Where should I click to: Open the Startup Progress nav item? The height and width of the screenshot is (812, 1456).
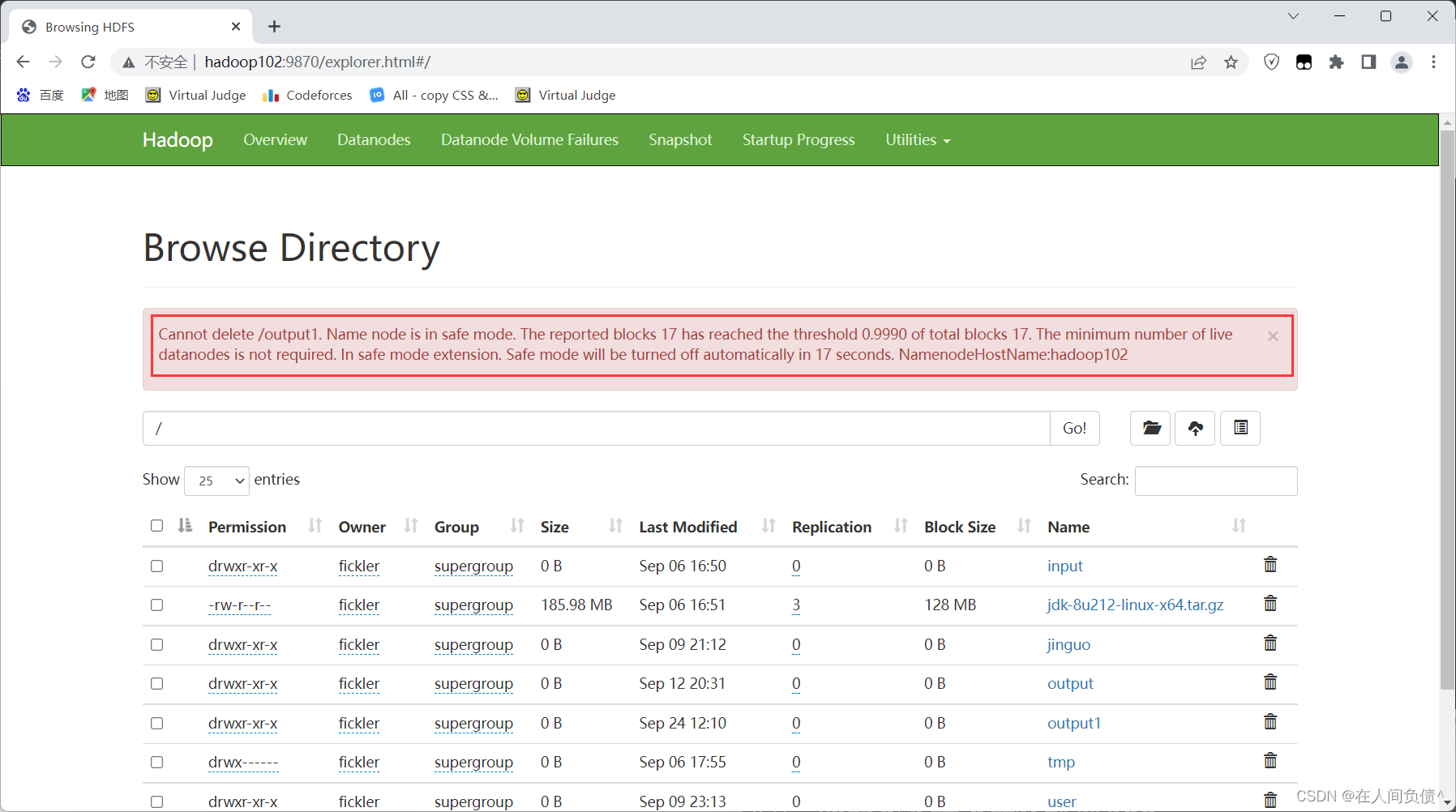[x=799, y=139]
